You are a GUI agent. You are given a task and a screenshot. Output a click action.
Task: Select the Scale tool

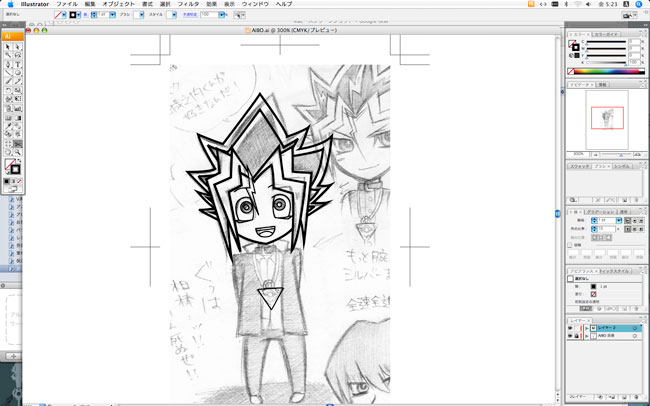18,90
